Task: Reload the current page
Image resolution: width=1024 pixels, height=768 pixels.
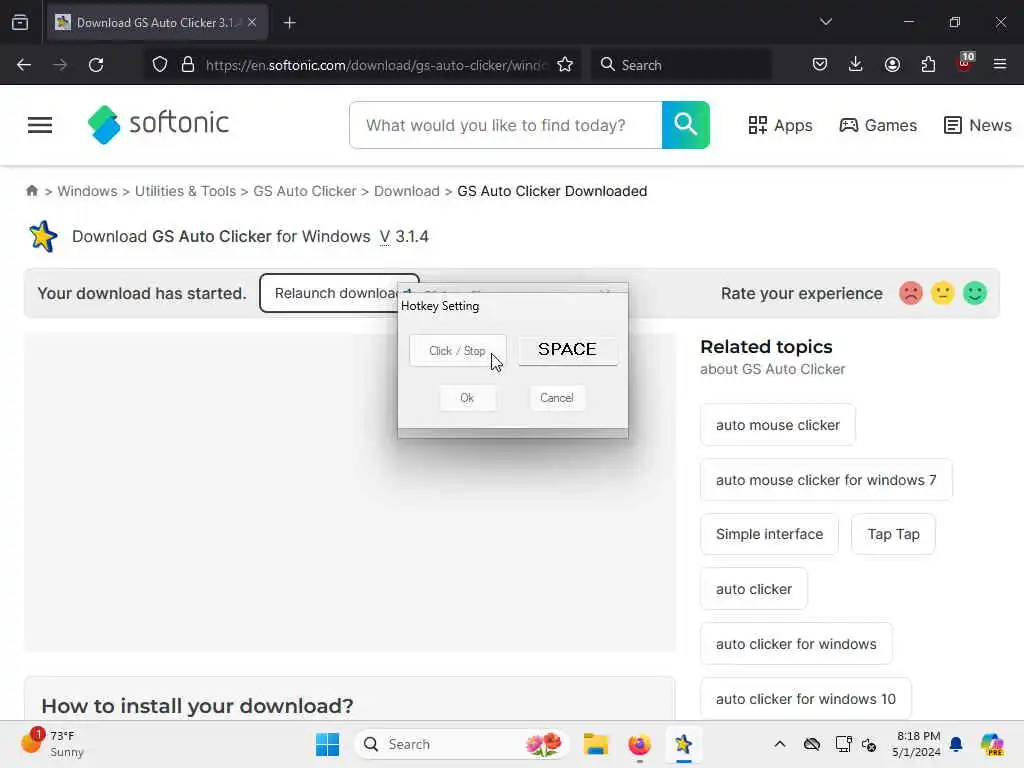Action: tap(96, 65)
